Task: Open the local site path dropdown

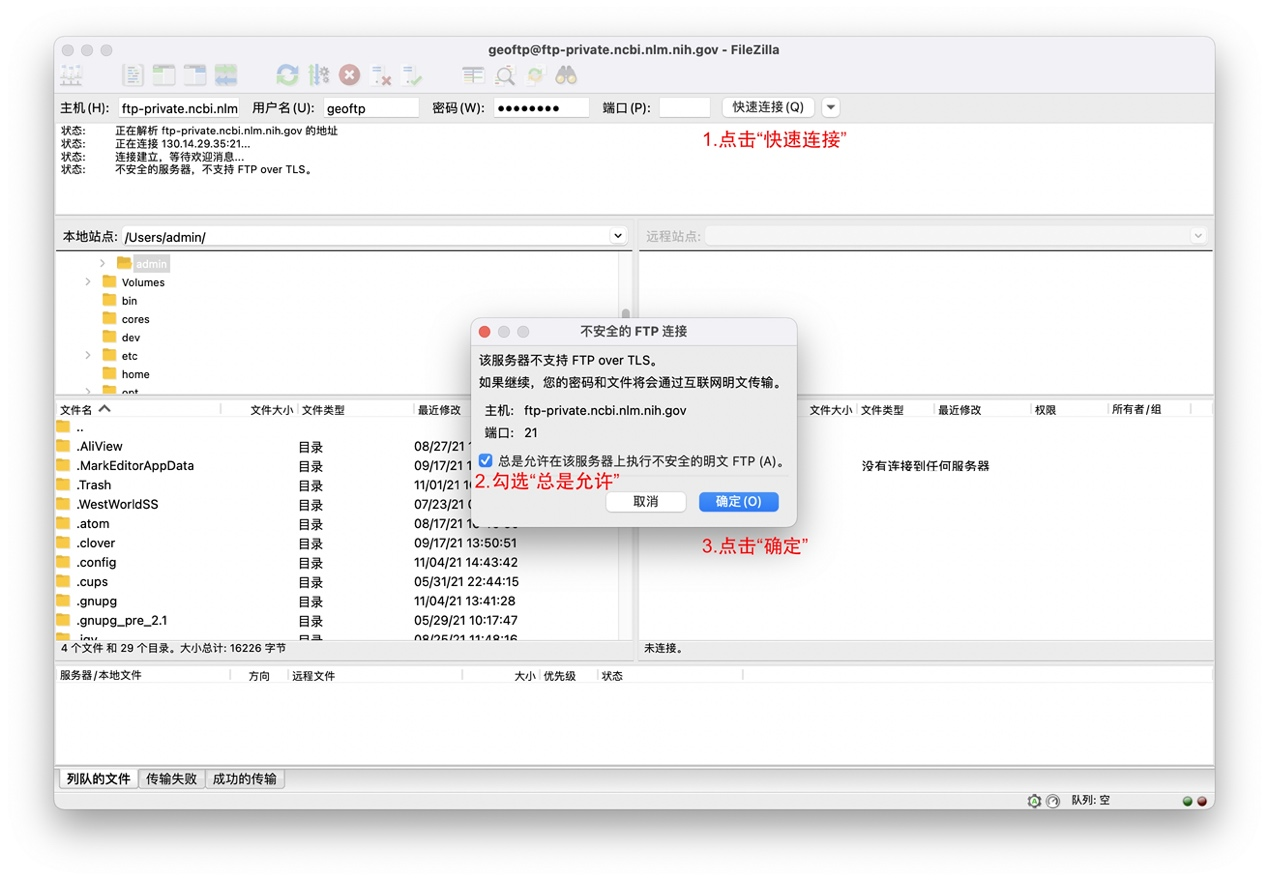Action: 617,235
